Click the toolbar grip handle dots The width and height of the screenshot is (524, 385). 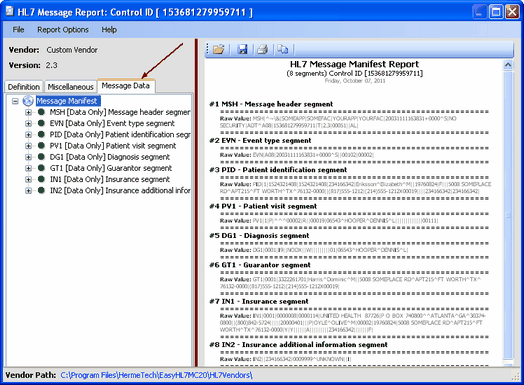click(x=208, y=49)
